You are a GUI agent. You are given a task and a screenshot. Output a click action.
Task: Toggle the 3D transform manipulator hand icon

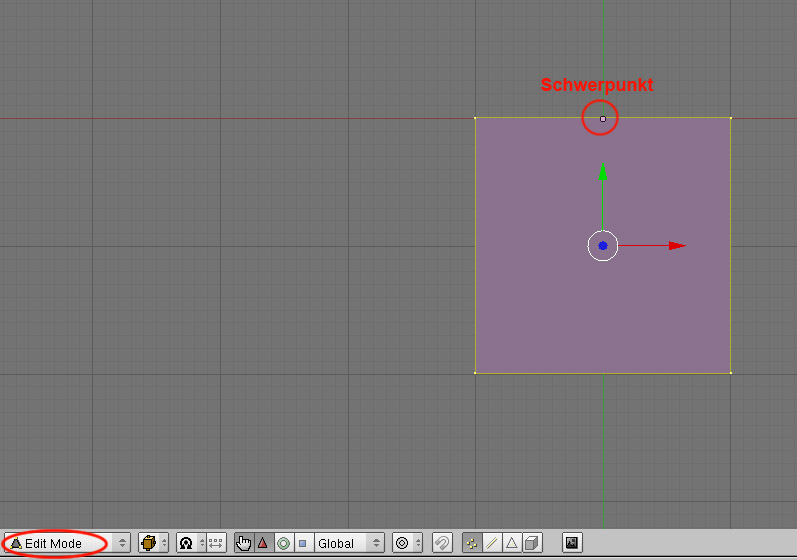[x=244, y=543]
